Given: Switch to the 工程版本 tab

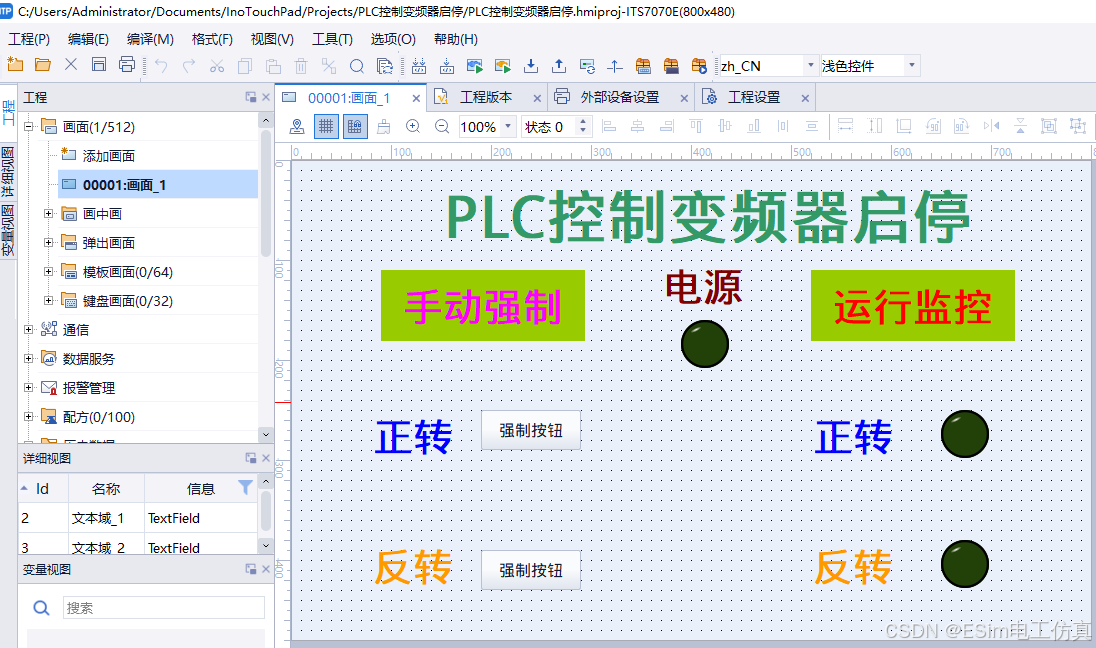Looking at the screenshot, I should click(485, 97).
